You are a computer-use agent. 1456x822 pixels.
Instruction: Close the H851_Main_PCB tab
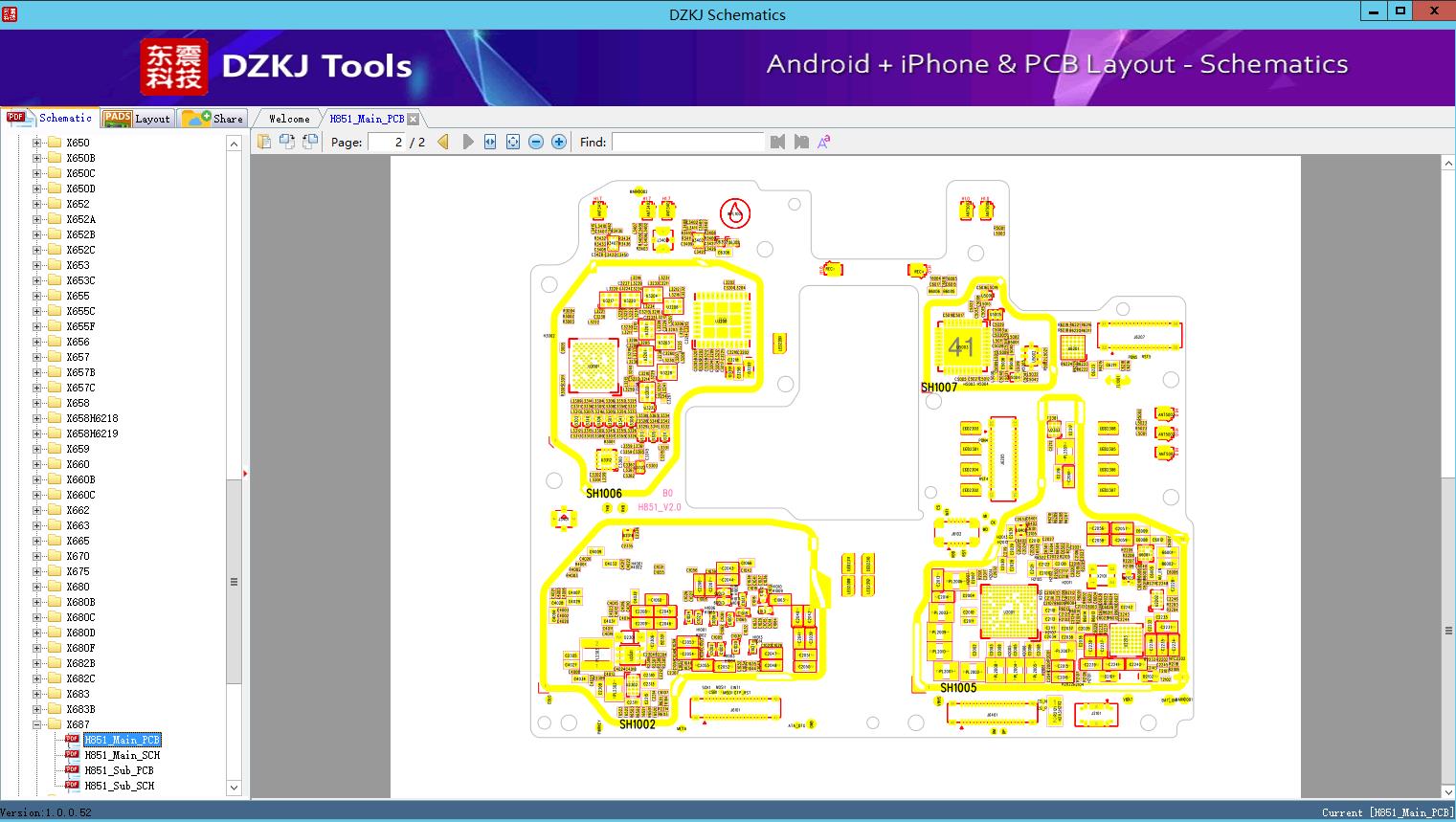(x=413, y=119)
